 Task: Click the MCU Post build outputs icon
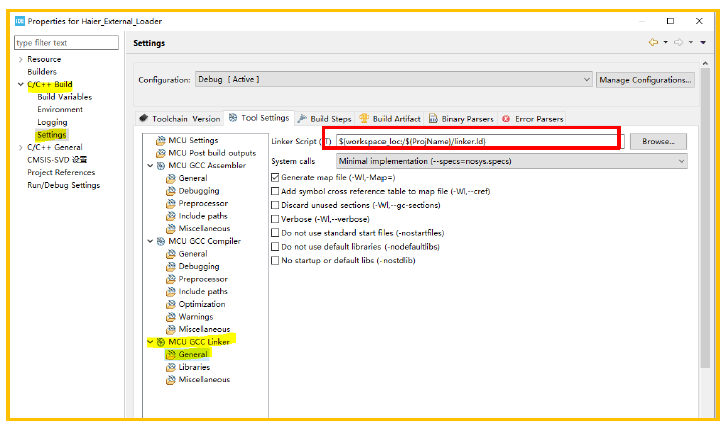pos(160,153)
